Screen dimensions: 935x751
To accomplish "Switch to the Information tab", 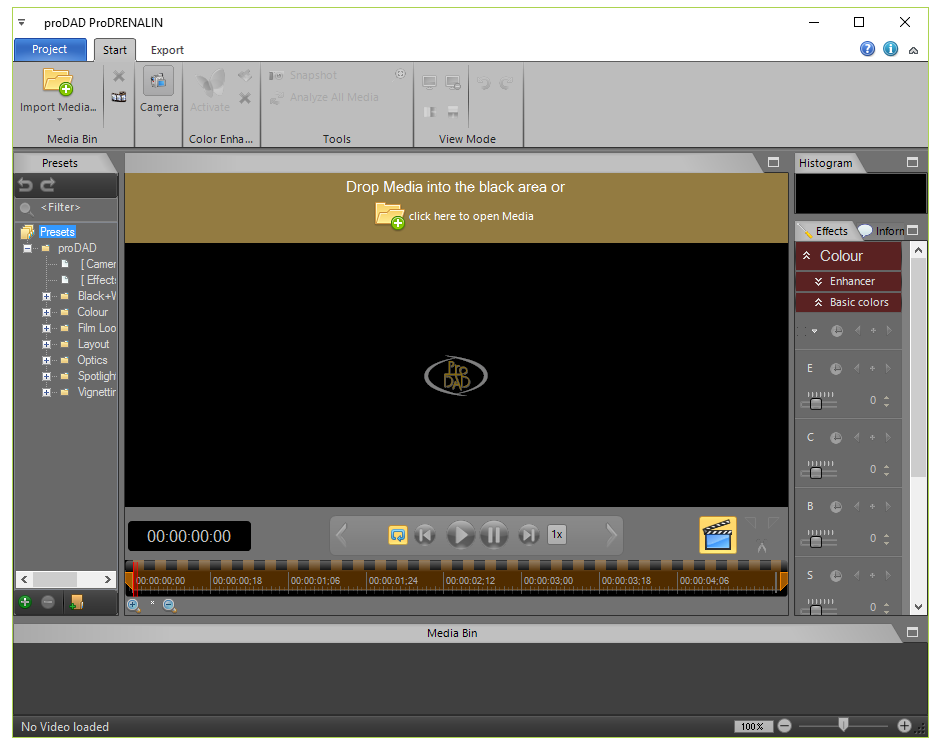I will tap(884, 231).
